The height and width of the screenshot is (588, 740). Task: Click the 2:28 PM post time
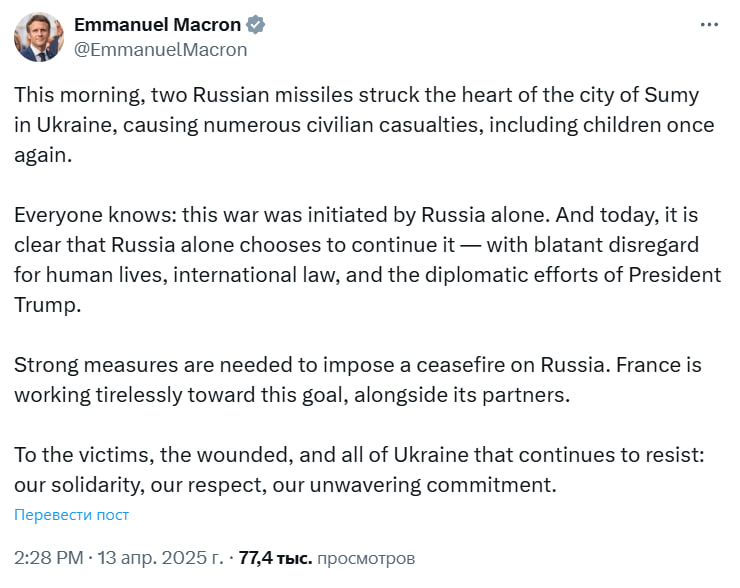tap(50, 558)
